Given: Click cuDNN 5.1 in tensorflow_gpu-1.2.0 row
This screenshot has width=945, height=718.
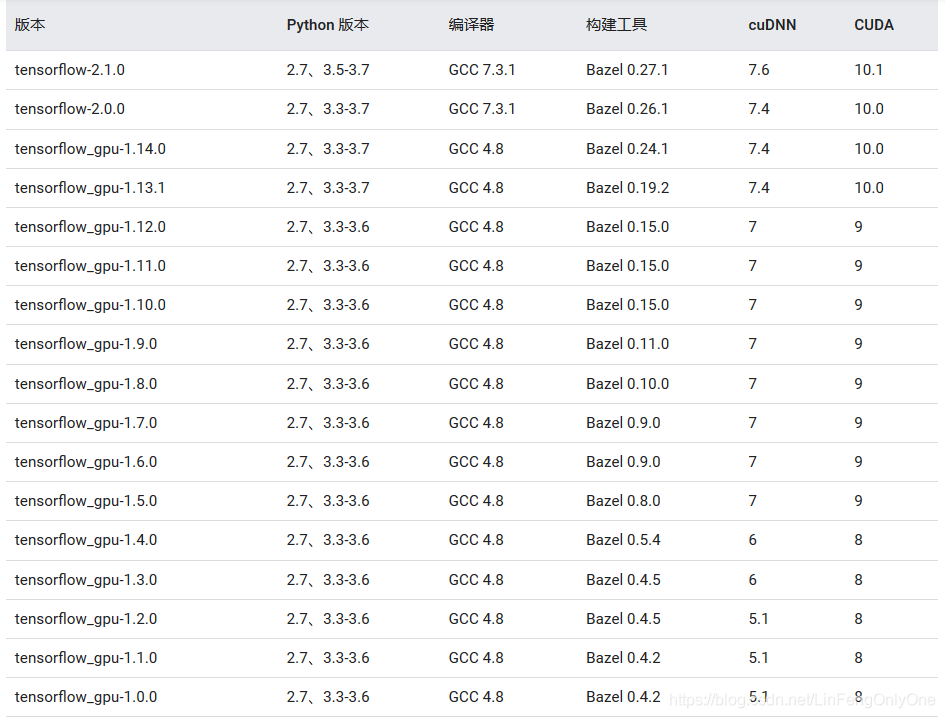Looking at the screenshot, I should 758,619.
